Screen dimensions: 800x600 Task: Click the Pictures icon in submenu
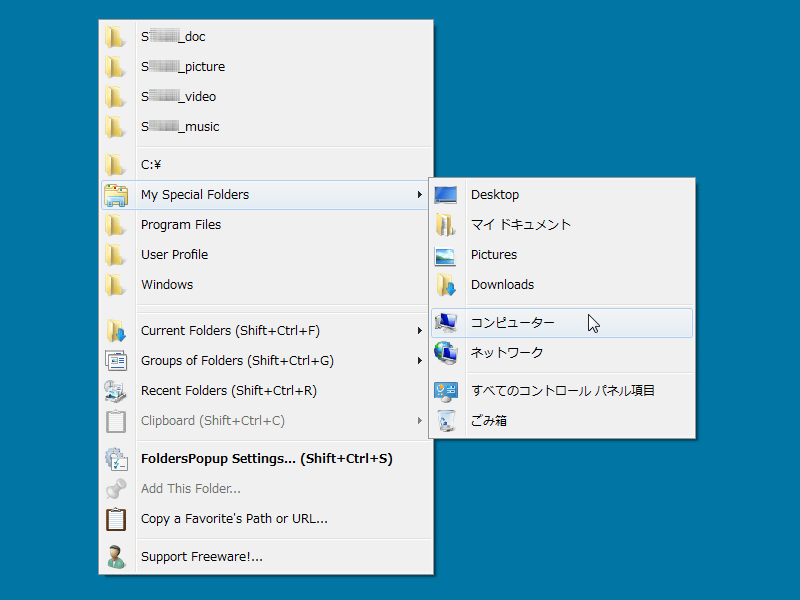click(x=445, y=256)
